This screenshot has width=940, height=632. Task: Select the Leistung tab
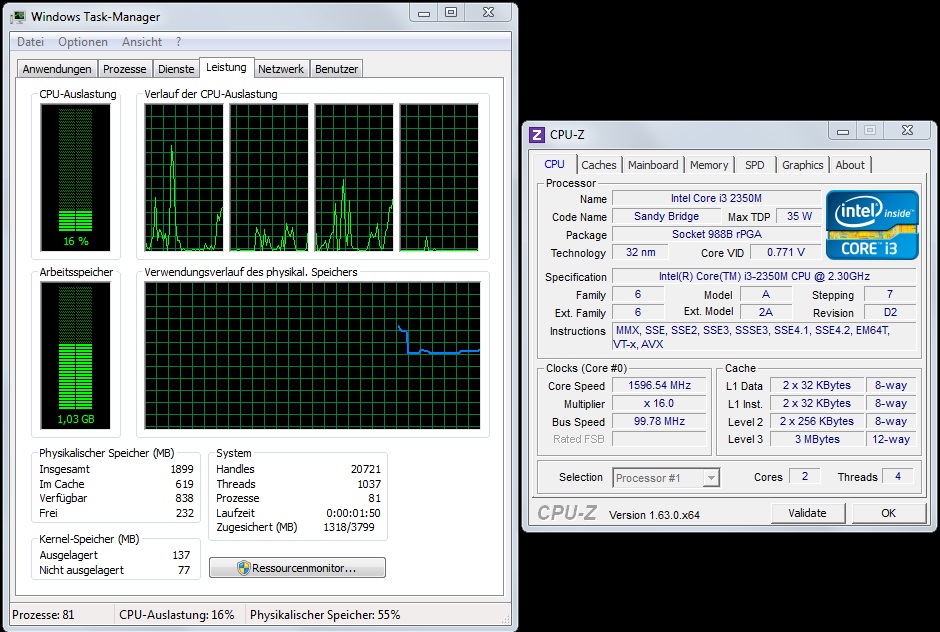226,67
